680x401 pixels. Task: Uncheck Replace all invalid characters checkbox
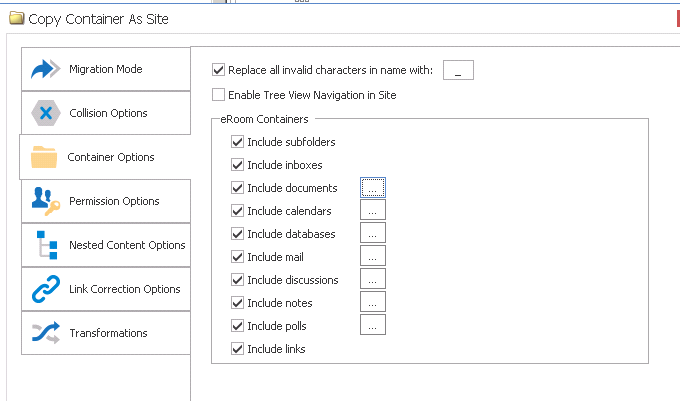point(219,70)
